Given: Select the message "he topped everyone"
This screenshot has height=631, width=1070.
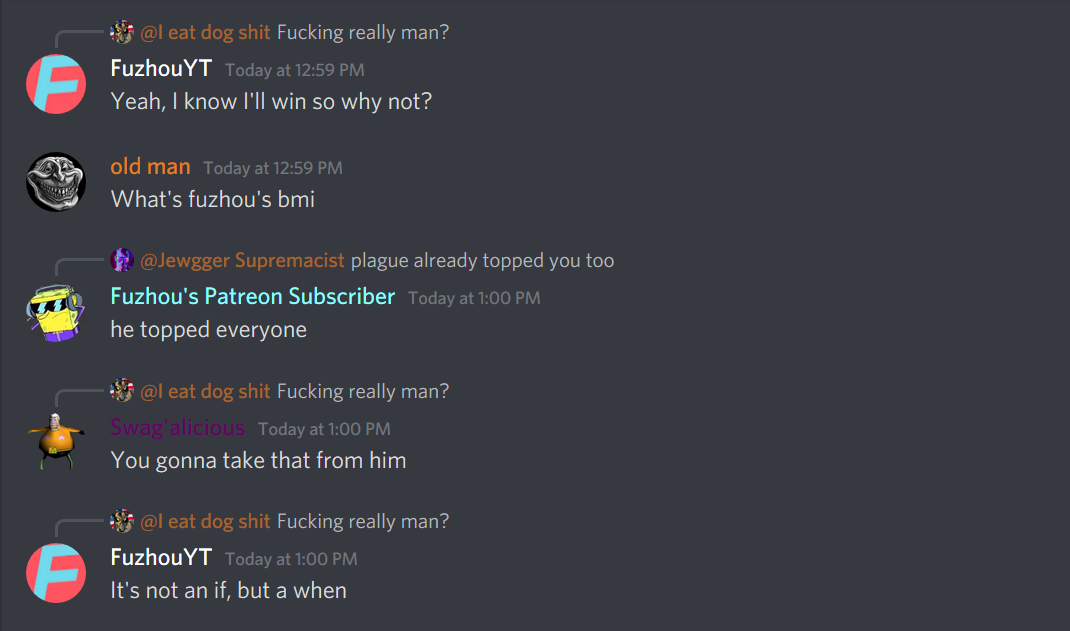Looking at the screenshot, I should tap(209, 329).
